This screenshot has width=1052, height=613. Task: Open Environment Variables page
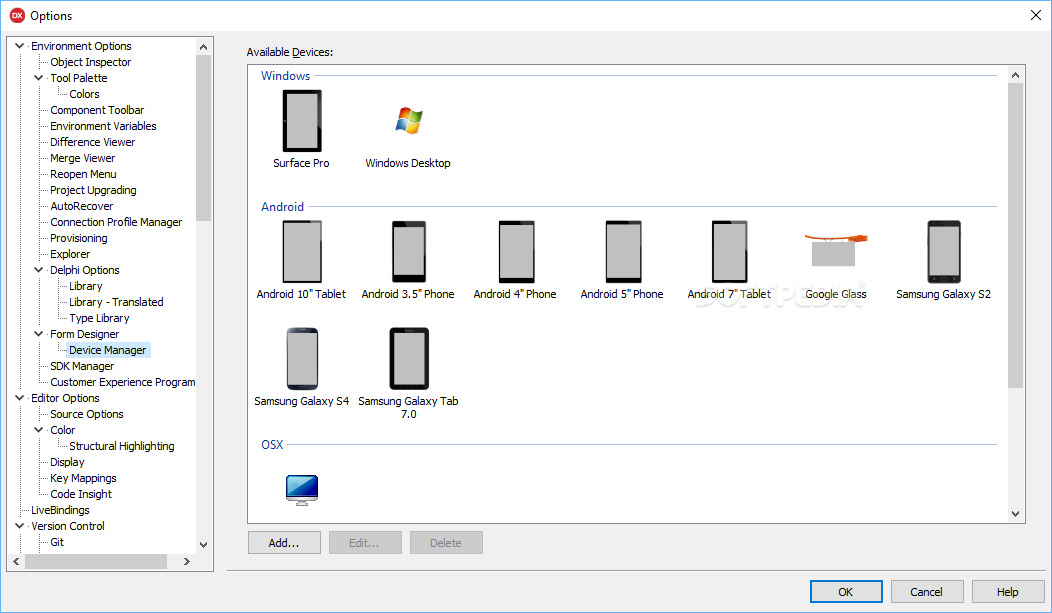tap(103, 126)
